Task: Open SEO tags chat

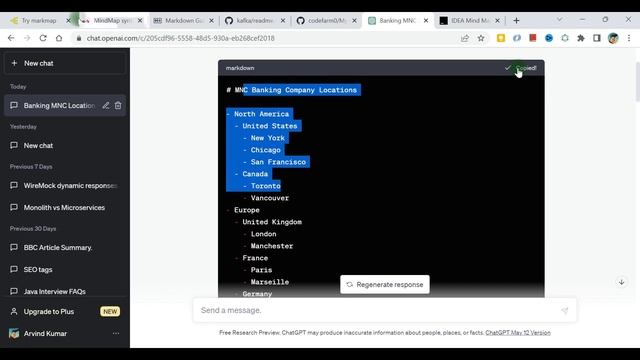Action: coord(64,269)
